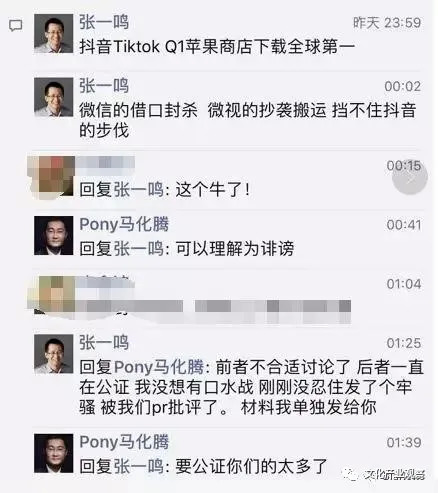Tap the pixelated avatar beside 这个牛了
This screenshot has height=493, width=438.
(x=53, y=177)
